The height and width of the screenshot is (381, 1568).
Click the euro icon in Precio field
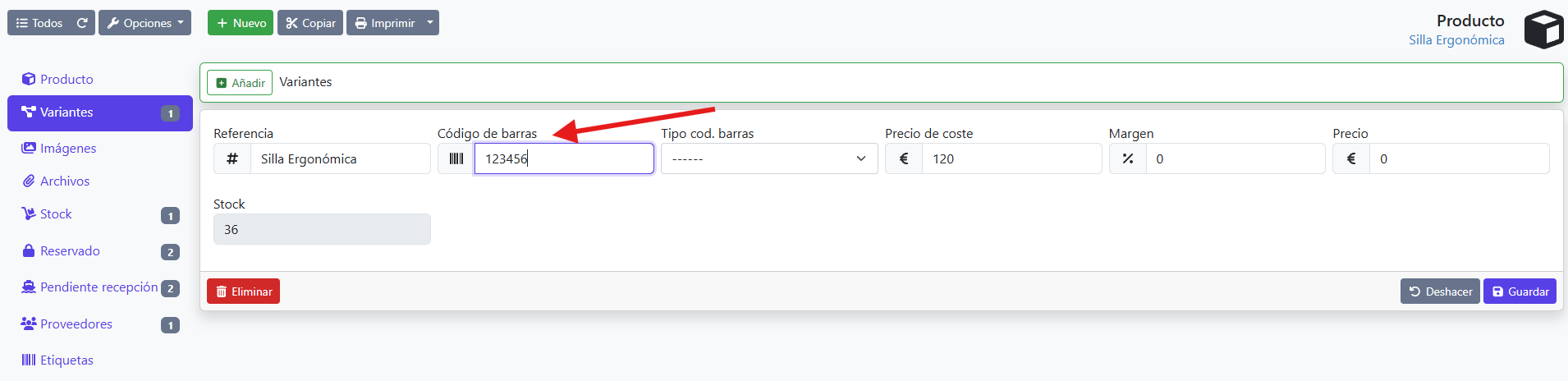tap(1351, 158)
